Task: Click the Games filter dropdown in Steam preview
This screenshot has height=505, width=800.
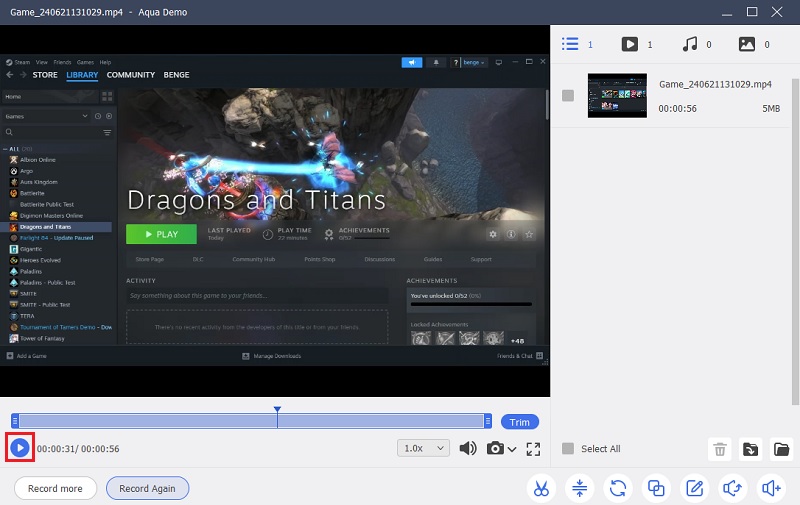Action: (46, 116)
